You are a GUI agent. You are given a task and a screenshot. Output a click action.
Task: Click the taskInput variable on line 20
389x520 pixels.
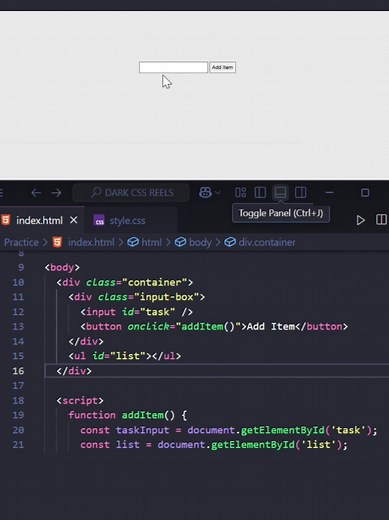click(142, 430)
